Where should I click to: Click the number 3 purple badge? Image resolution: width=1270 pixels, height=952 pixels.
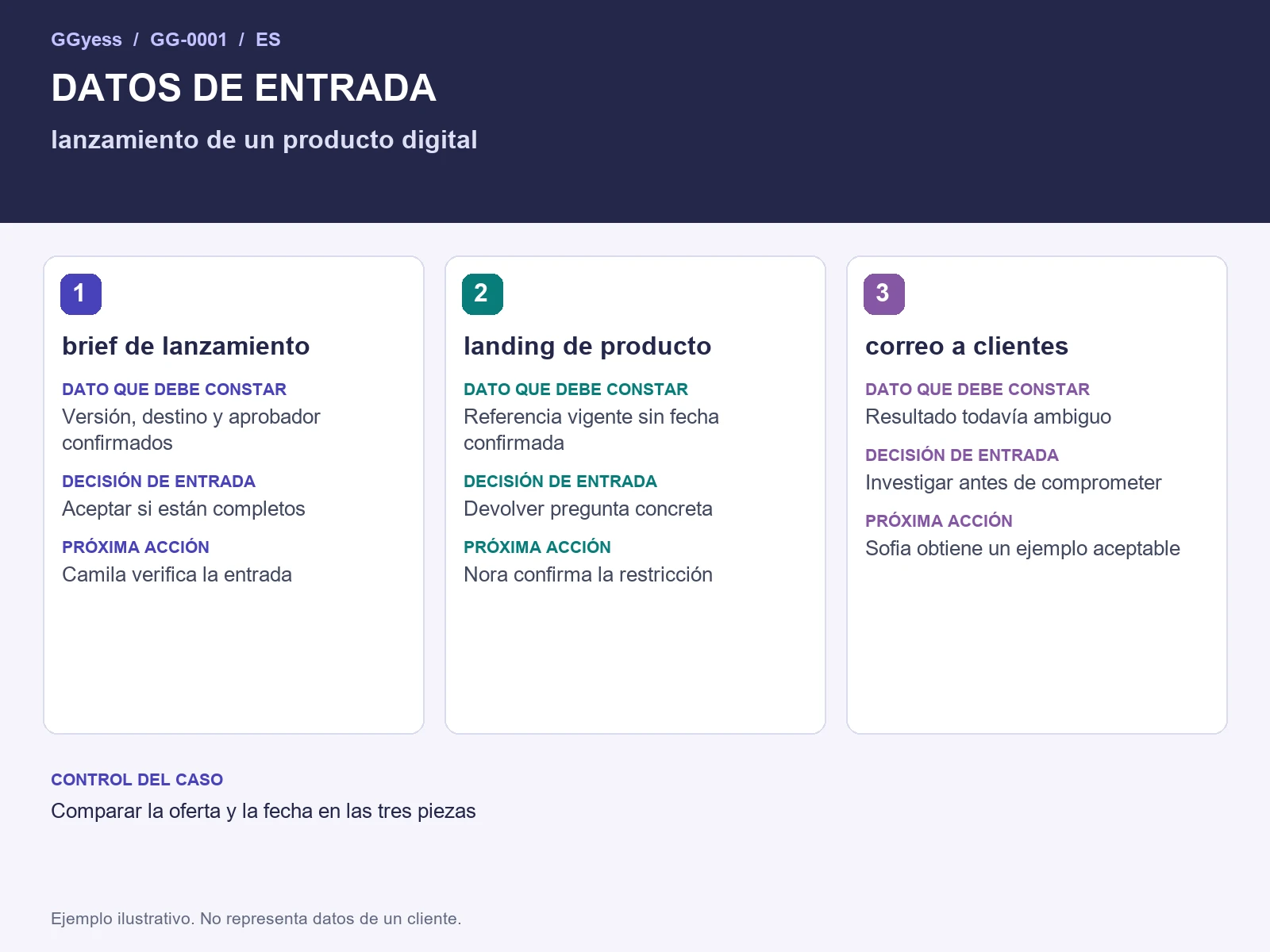point(884,294)
